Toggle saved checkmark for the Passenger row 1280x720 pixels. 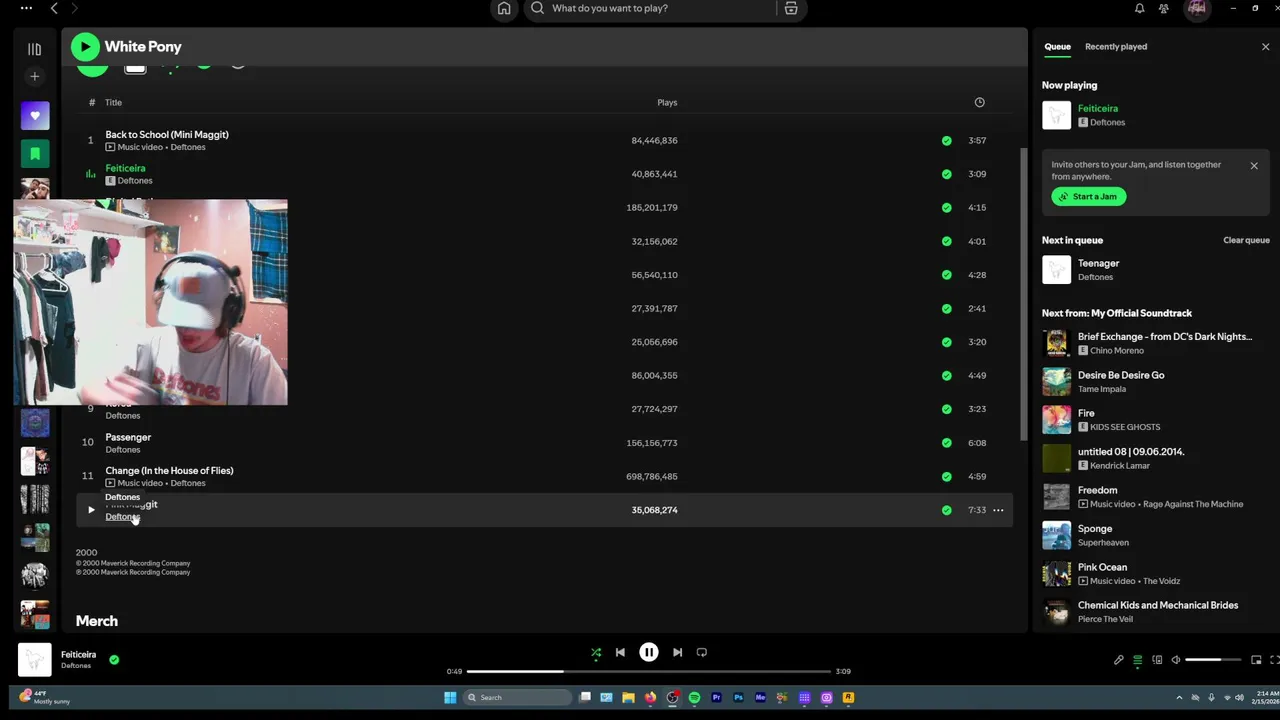(x=946, y=443)
